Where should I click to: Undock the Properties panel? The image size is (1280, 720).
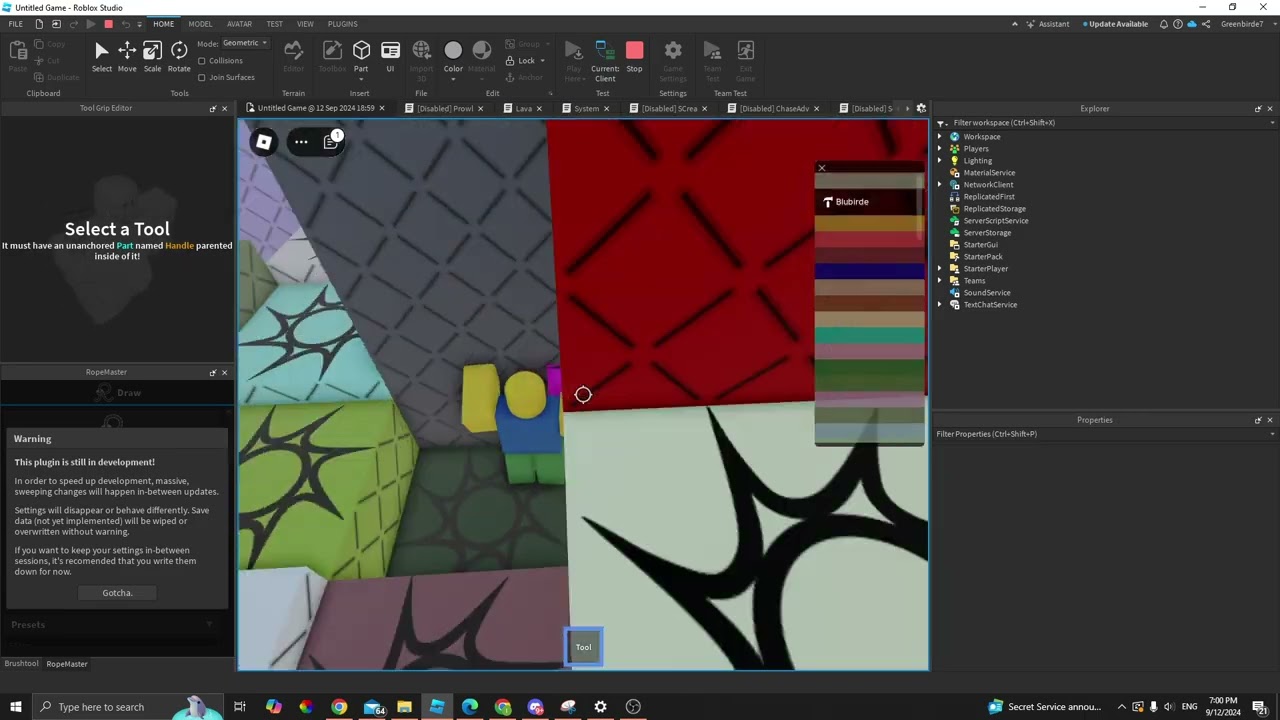point(1258,420)
